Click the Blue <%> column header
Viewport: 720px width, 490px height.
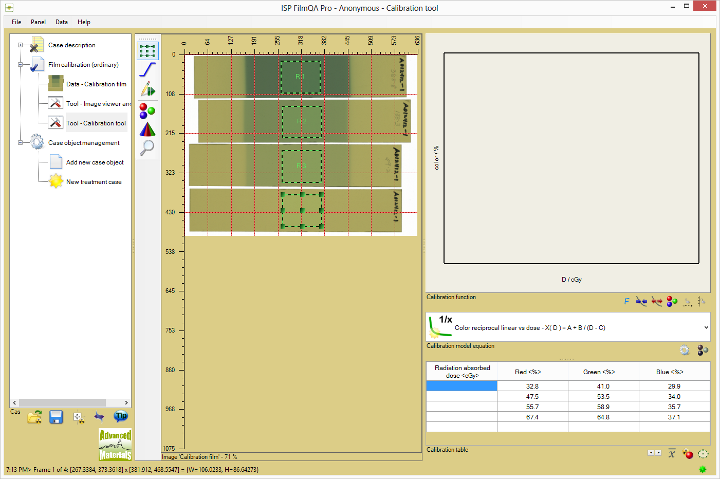[674, 372]
